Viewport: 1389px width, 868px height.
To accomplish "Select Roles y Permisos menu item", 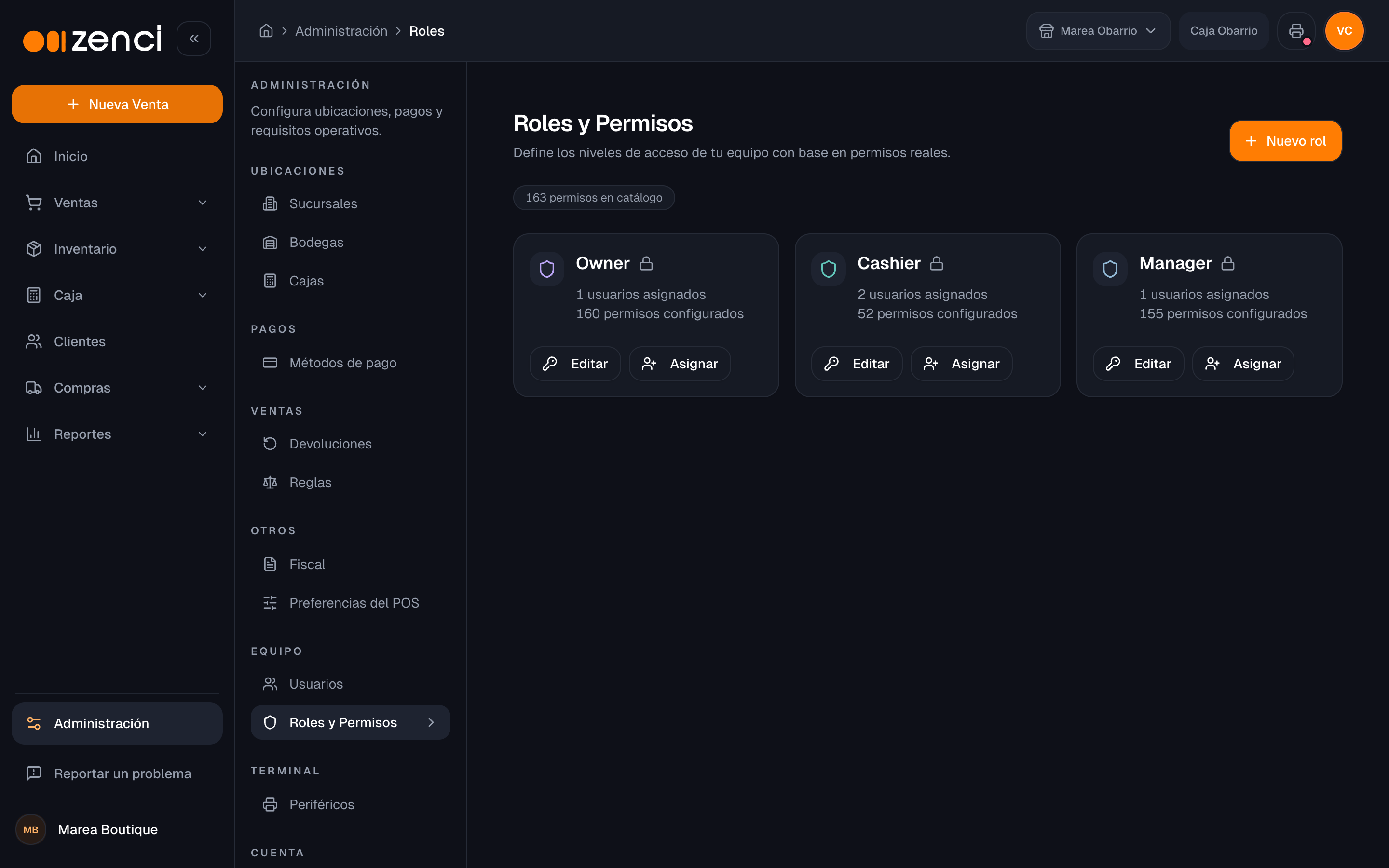I will (350, 722).
